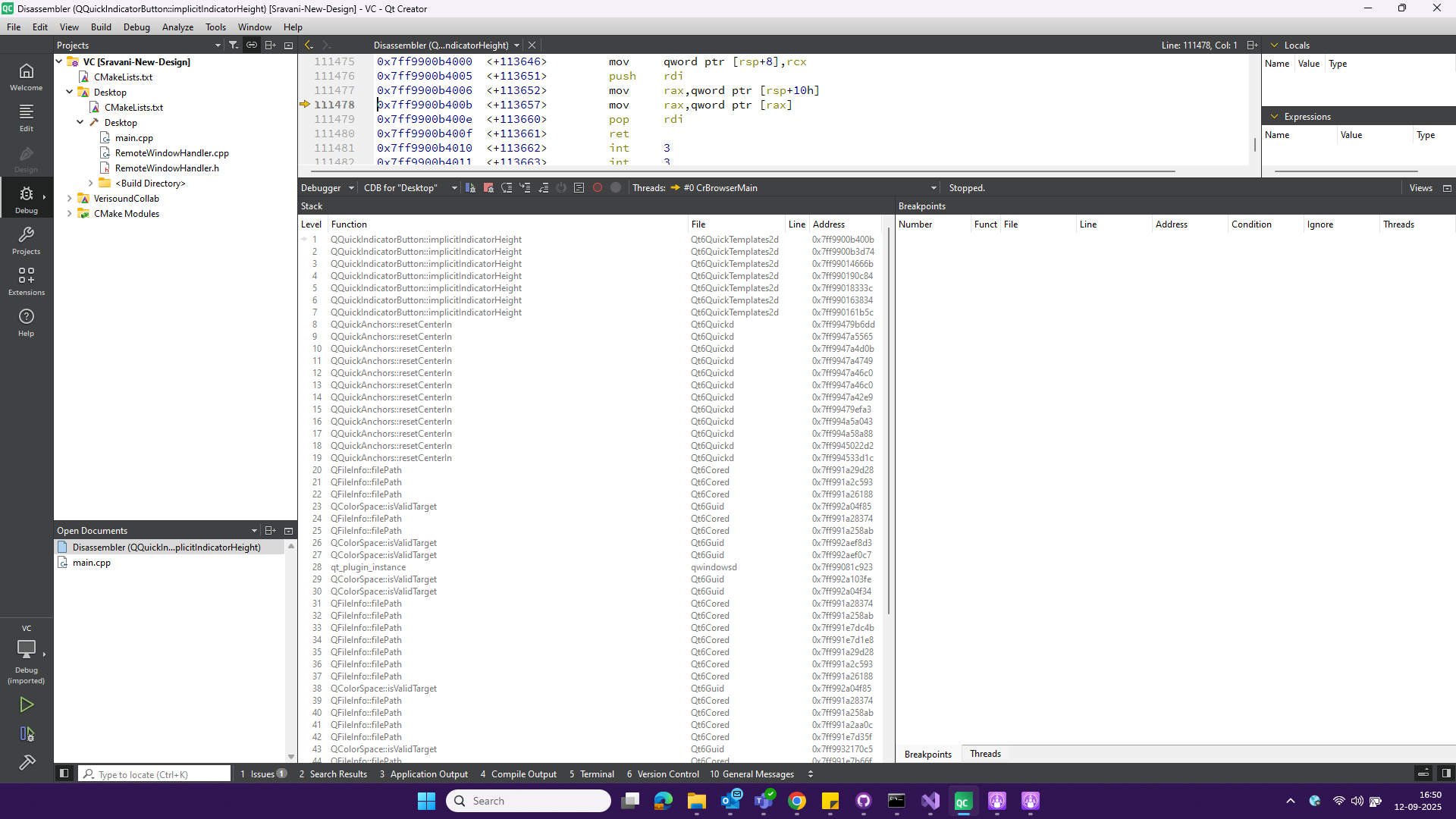Collapse the VC project tree node
Screen dimensions: 1456x819
click(59, 61)
